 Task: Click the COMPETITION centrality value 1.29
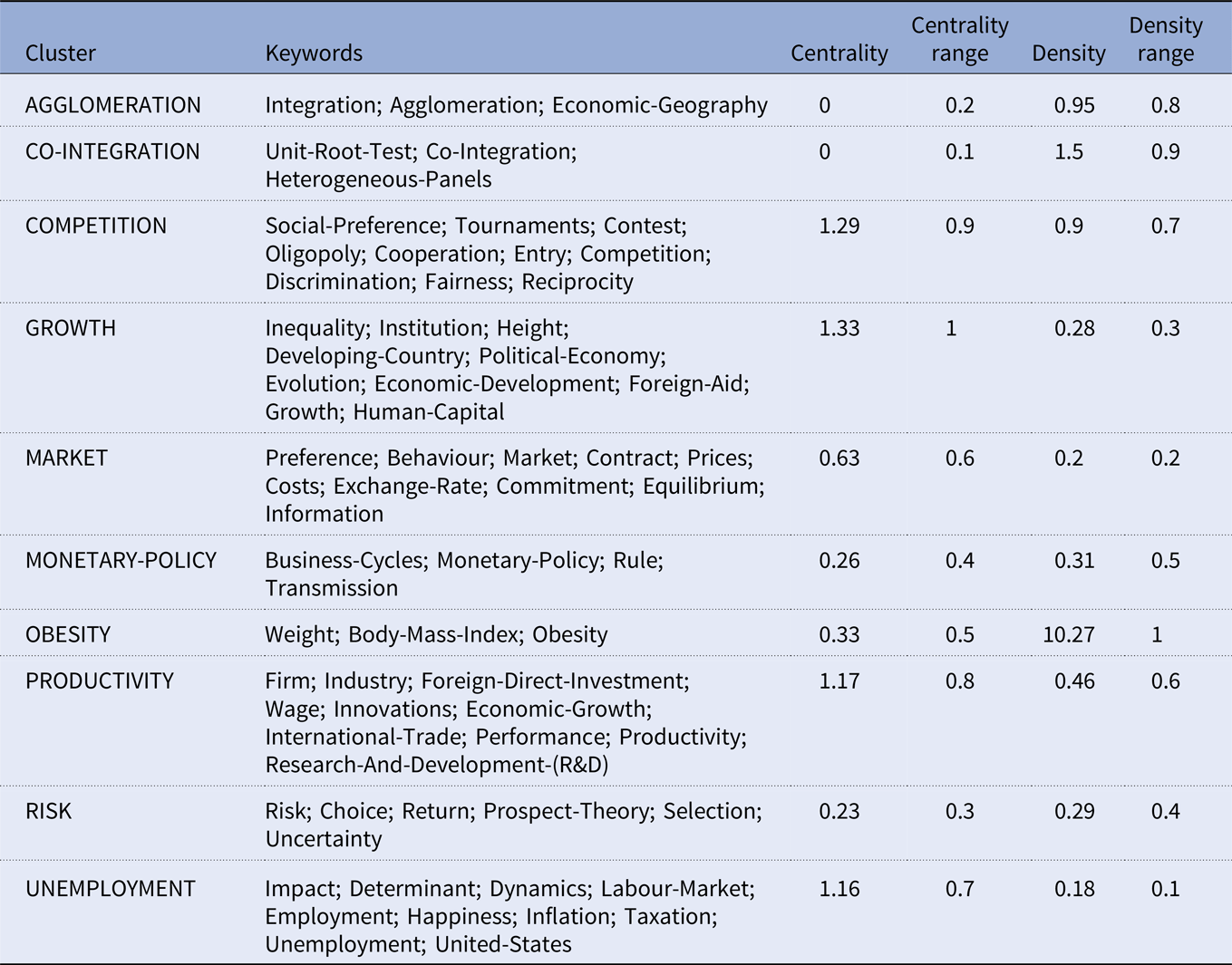[839, 226]
